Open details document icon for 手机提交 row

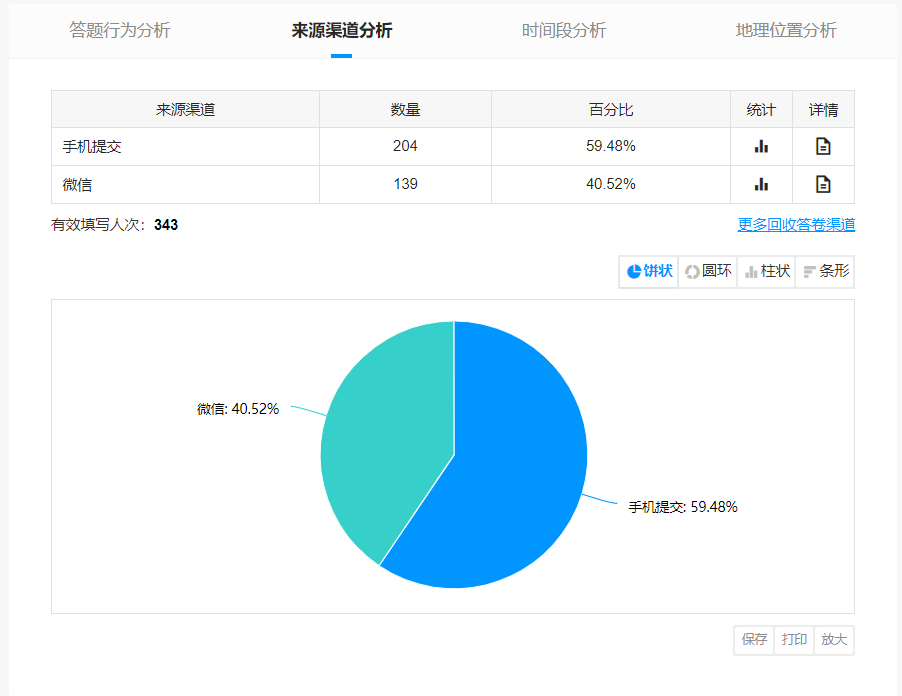coord(823,147)
